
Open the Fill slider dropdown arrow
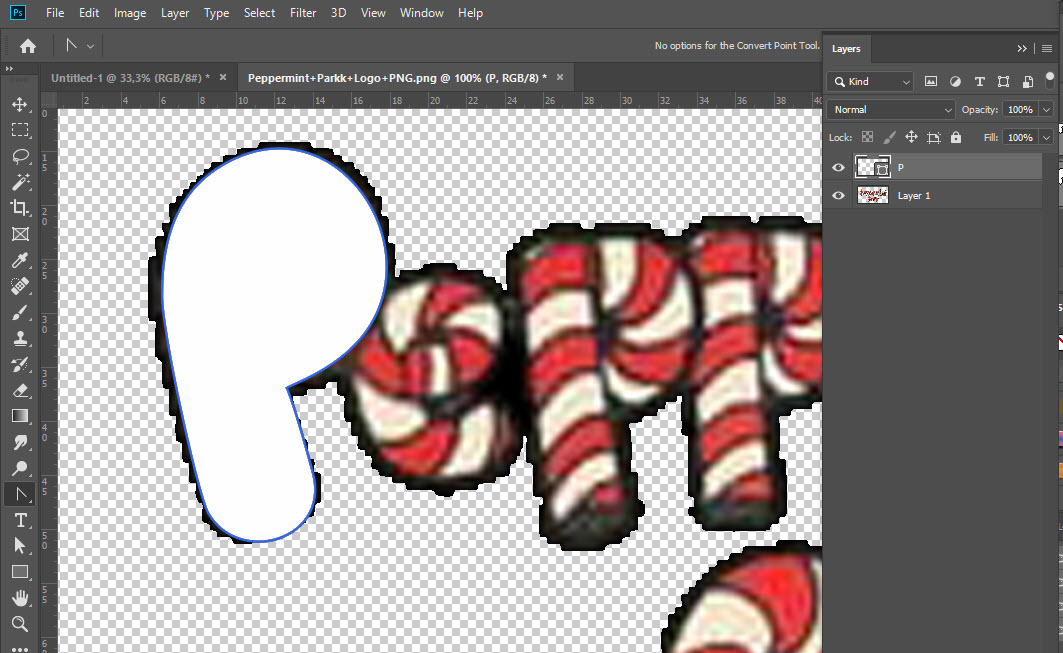click(x=1047, y=138)
